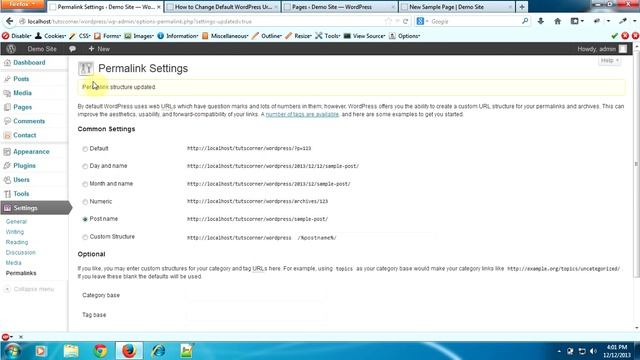The height and width of the screenshot is (360, 640).
Task: Click Demo Site link in admin bar
Action: (x=42, y=49)
